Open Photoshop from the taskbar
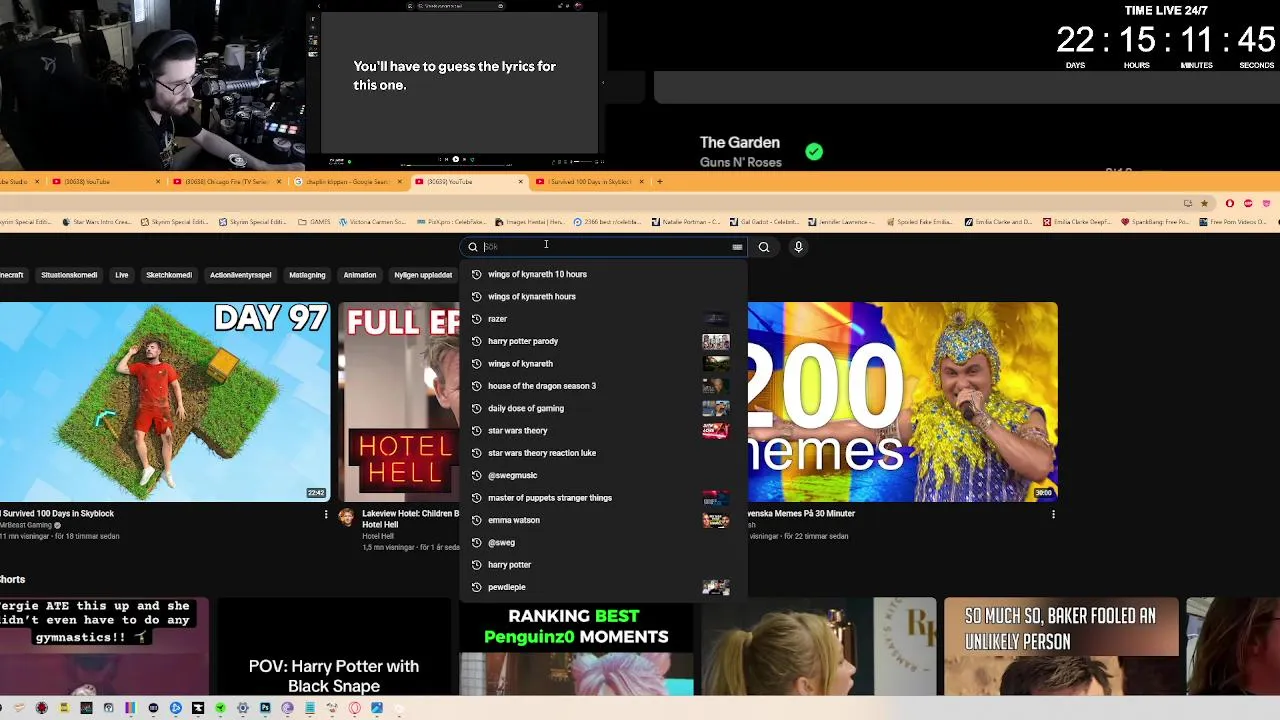Image resolution: width=1280 pixels, height=720 pixels. pos(265,708)
